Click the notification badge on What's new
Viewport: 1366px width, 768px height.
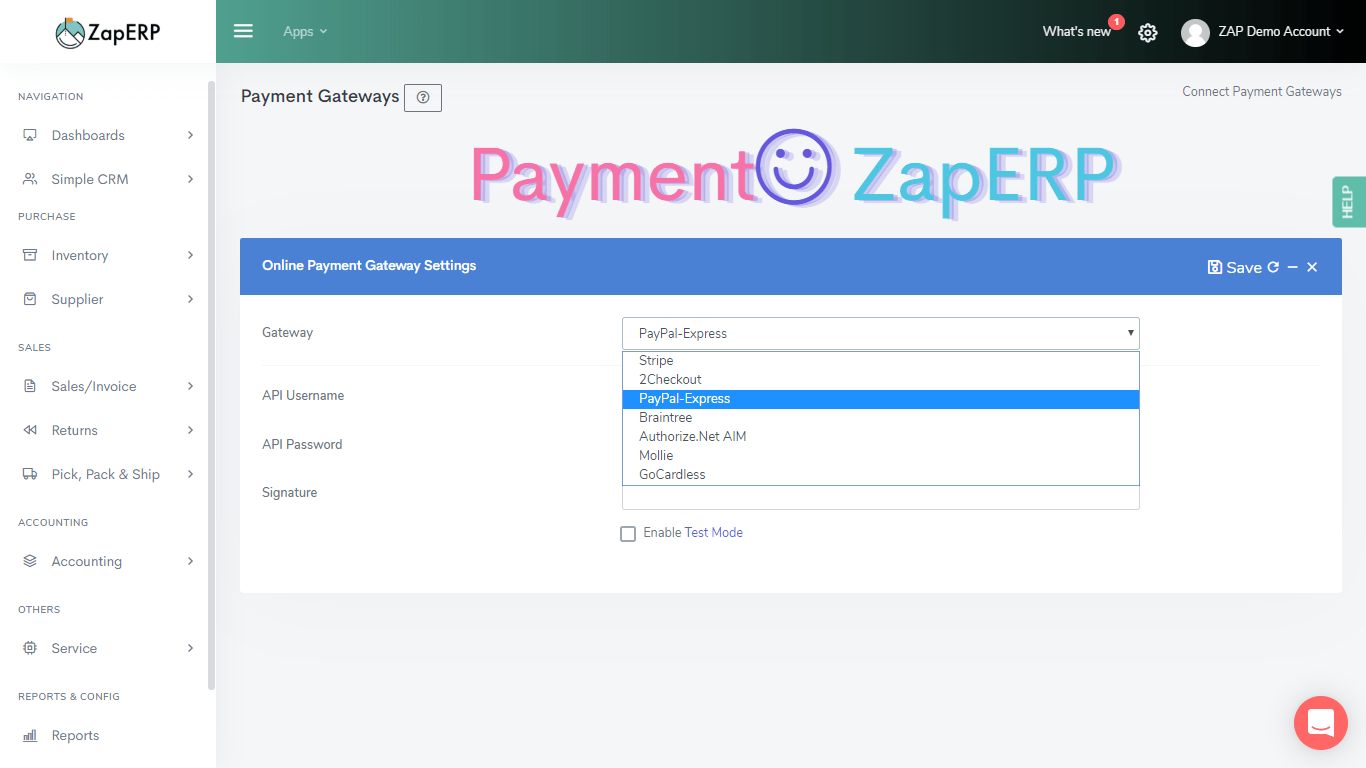point(1116,22)
